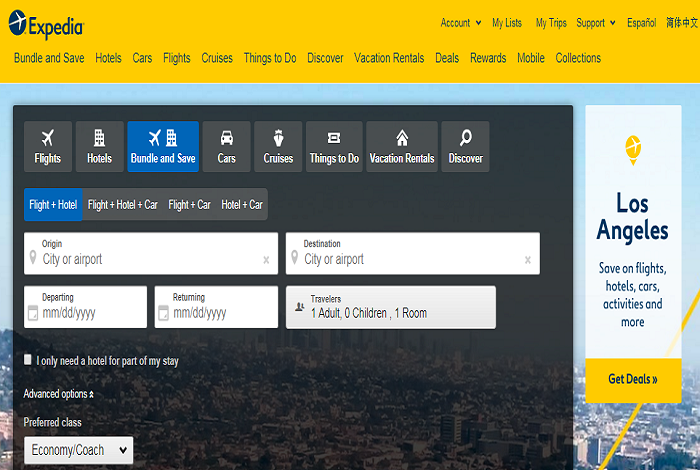Open Flights in top navigation
Screen dimensions: 700x470
176,58
